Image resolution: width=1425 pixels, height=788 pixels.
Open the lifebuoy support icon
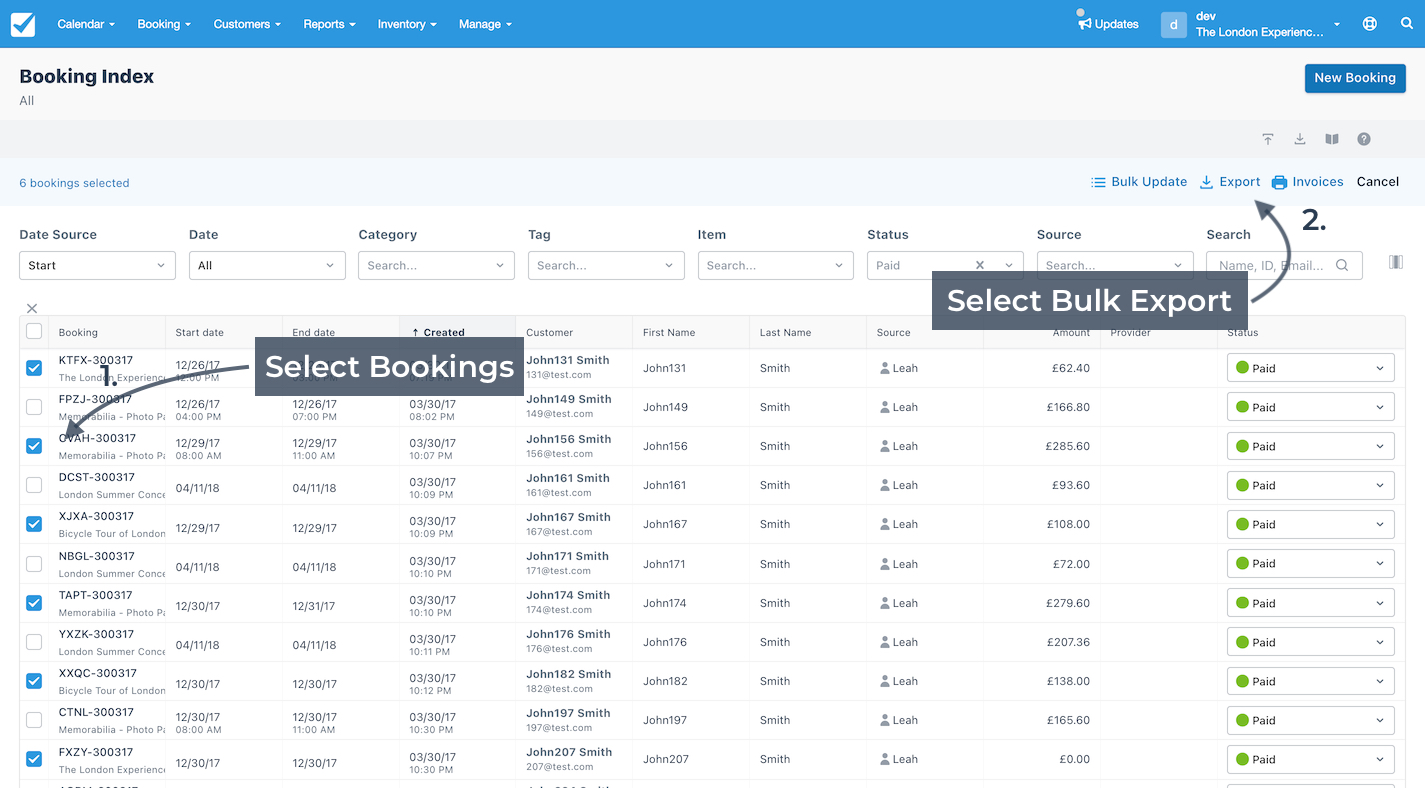click(x=1370, y=24)
